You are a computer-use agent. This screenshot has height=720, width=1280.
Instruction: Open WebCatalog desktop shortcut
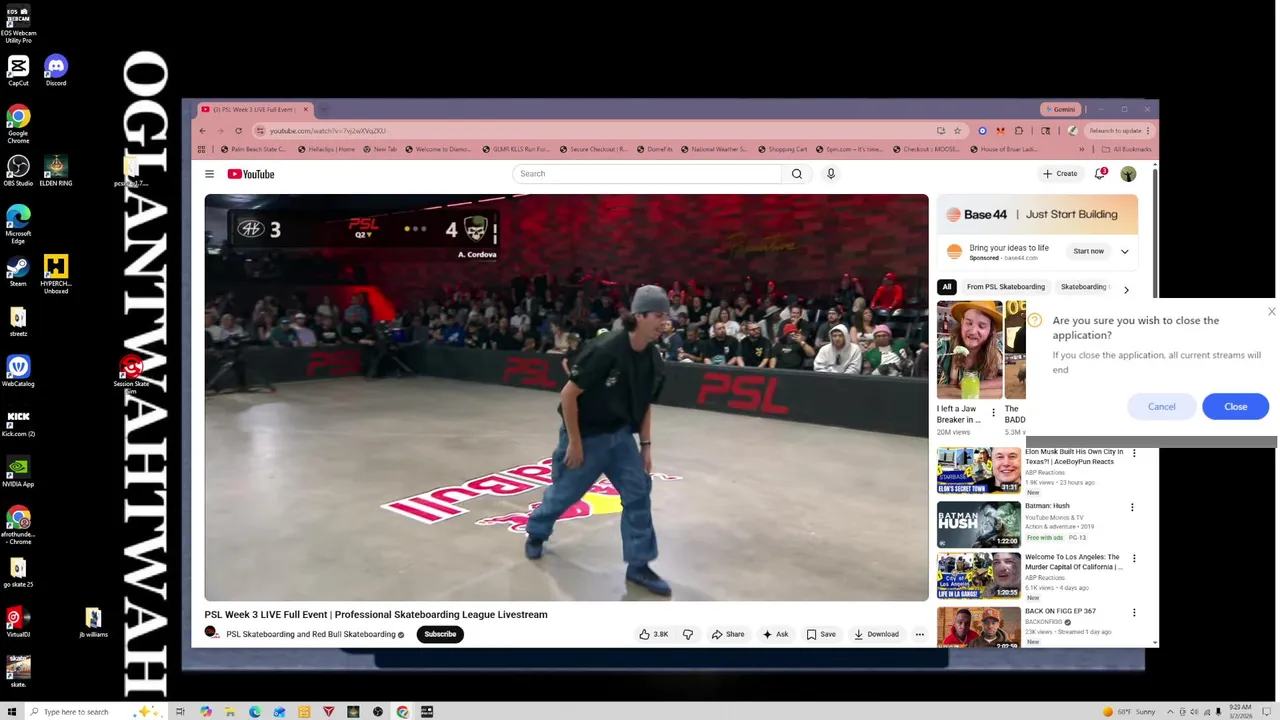pos(18,372)
